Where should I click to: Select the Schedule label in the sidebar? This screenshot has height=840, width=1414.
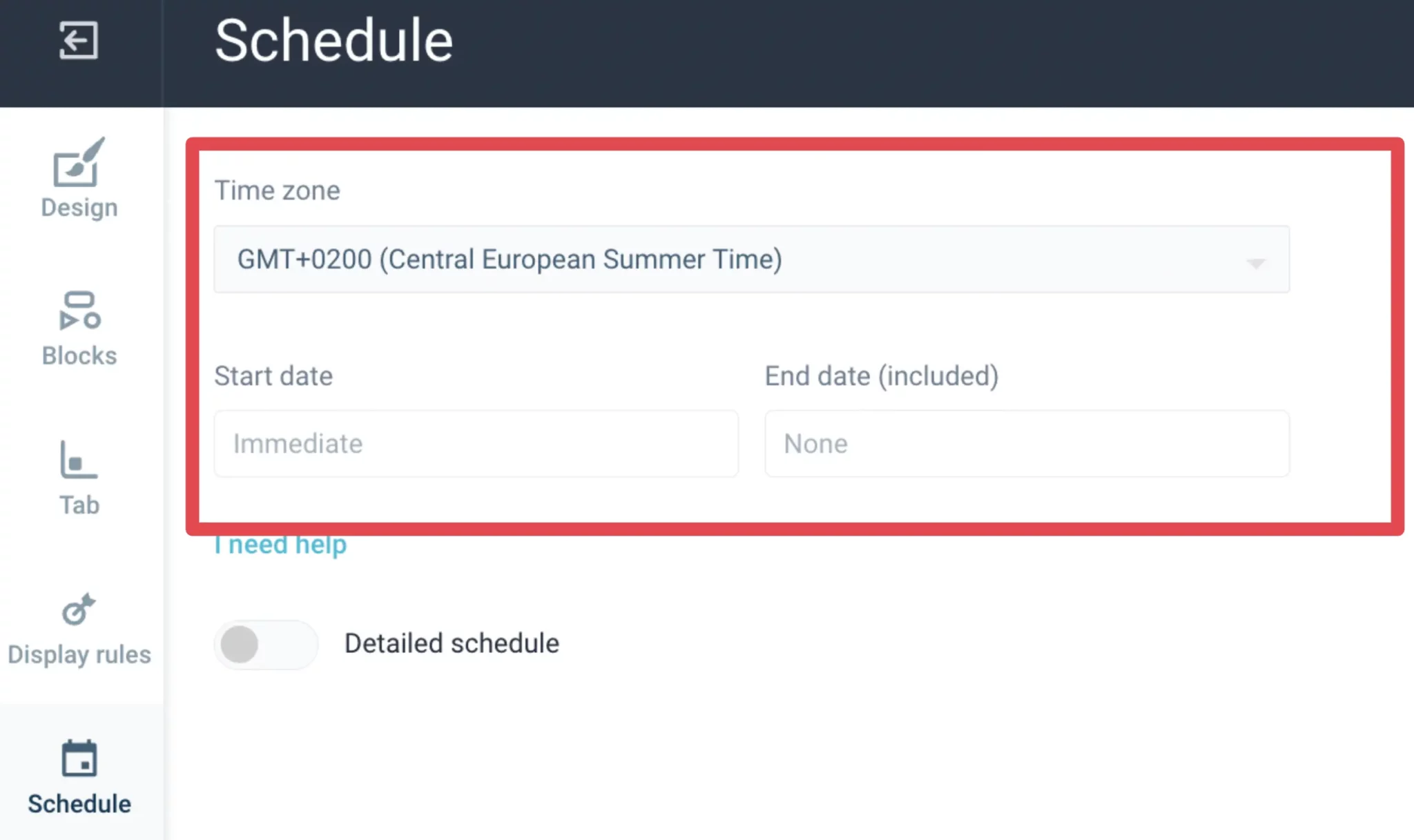click(x=79, y=804)
